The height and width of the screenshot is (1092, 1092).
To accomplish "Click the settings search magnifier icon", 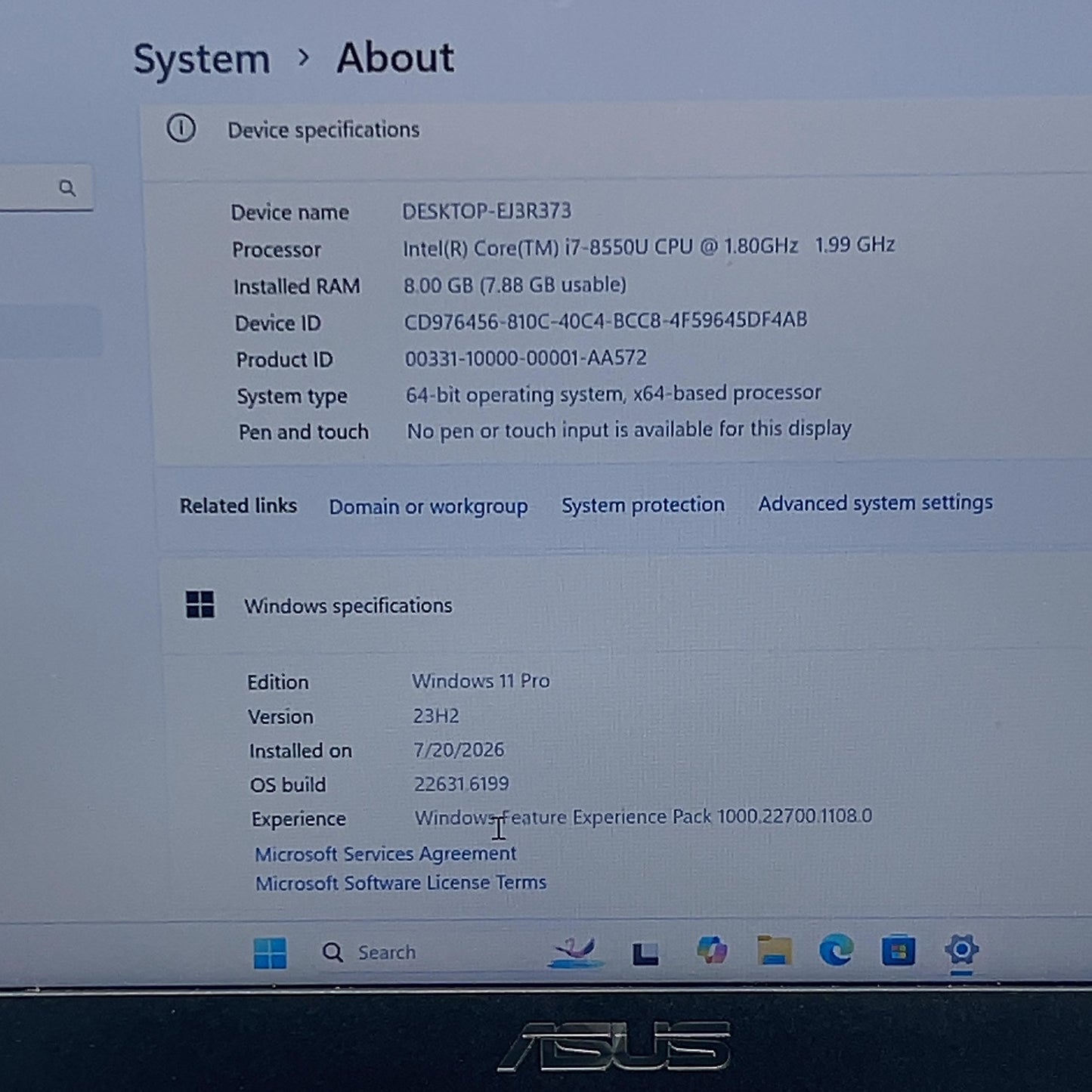I will (x=67, y=187).
